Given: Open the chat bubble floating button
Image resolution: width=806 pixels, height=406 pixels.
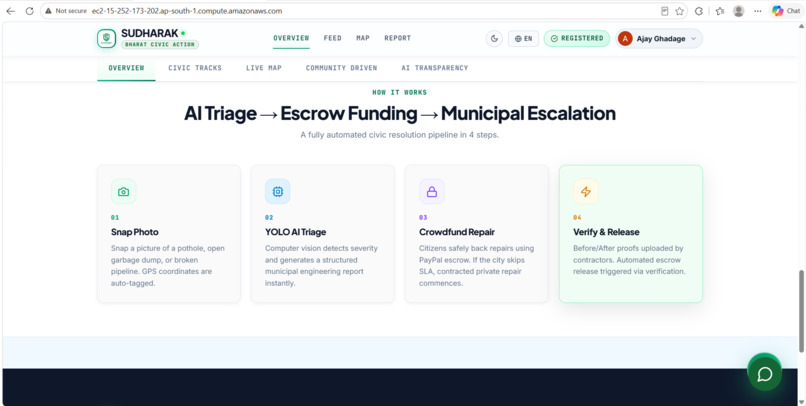Looking at the screenshot, I should pos(765,374).
